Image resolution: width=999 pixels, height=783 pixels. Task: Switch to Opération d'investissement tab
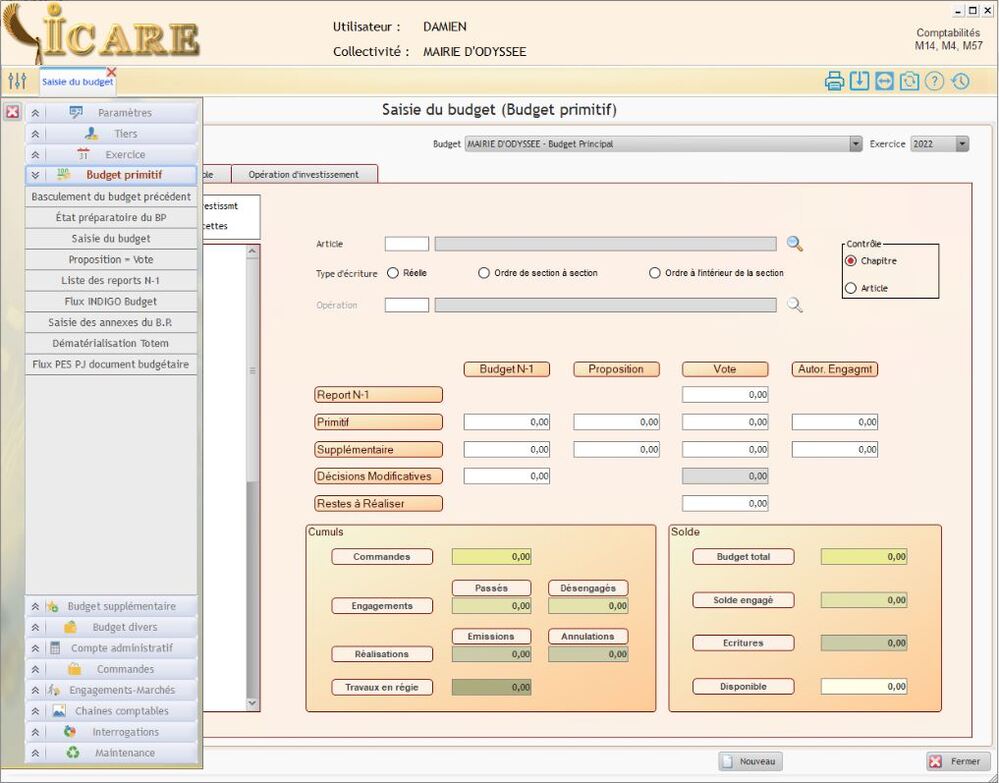tap(304, 174)
